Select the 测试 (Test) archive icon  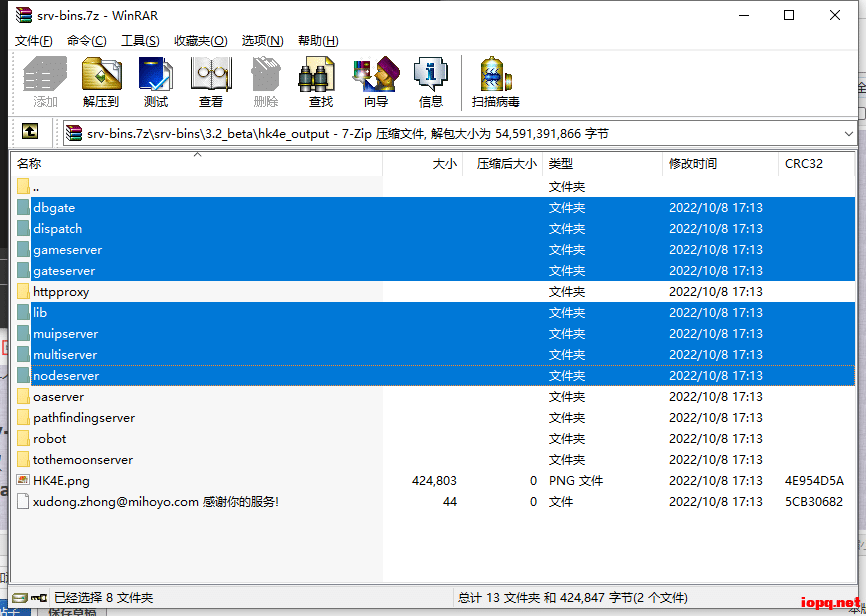point(155,80)
